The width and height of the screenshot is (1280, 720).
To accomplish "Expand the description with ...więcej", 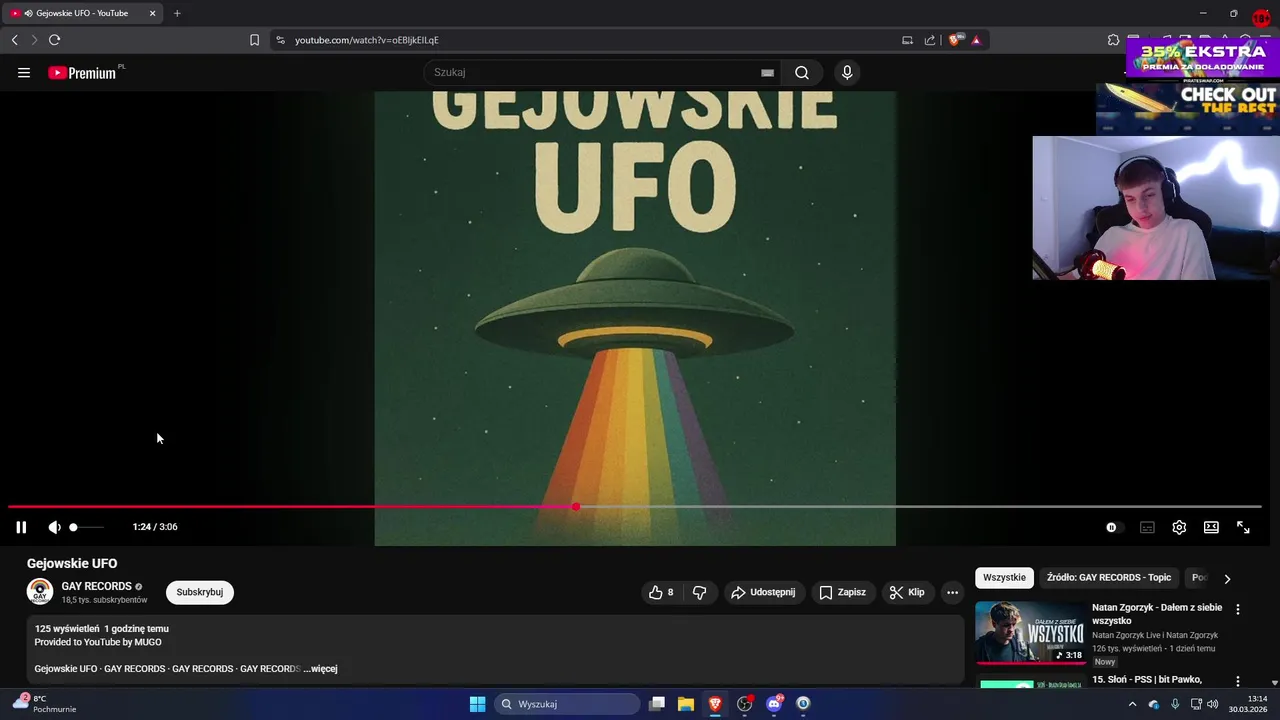I will point(321,669).
